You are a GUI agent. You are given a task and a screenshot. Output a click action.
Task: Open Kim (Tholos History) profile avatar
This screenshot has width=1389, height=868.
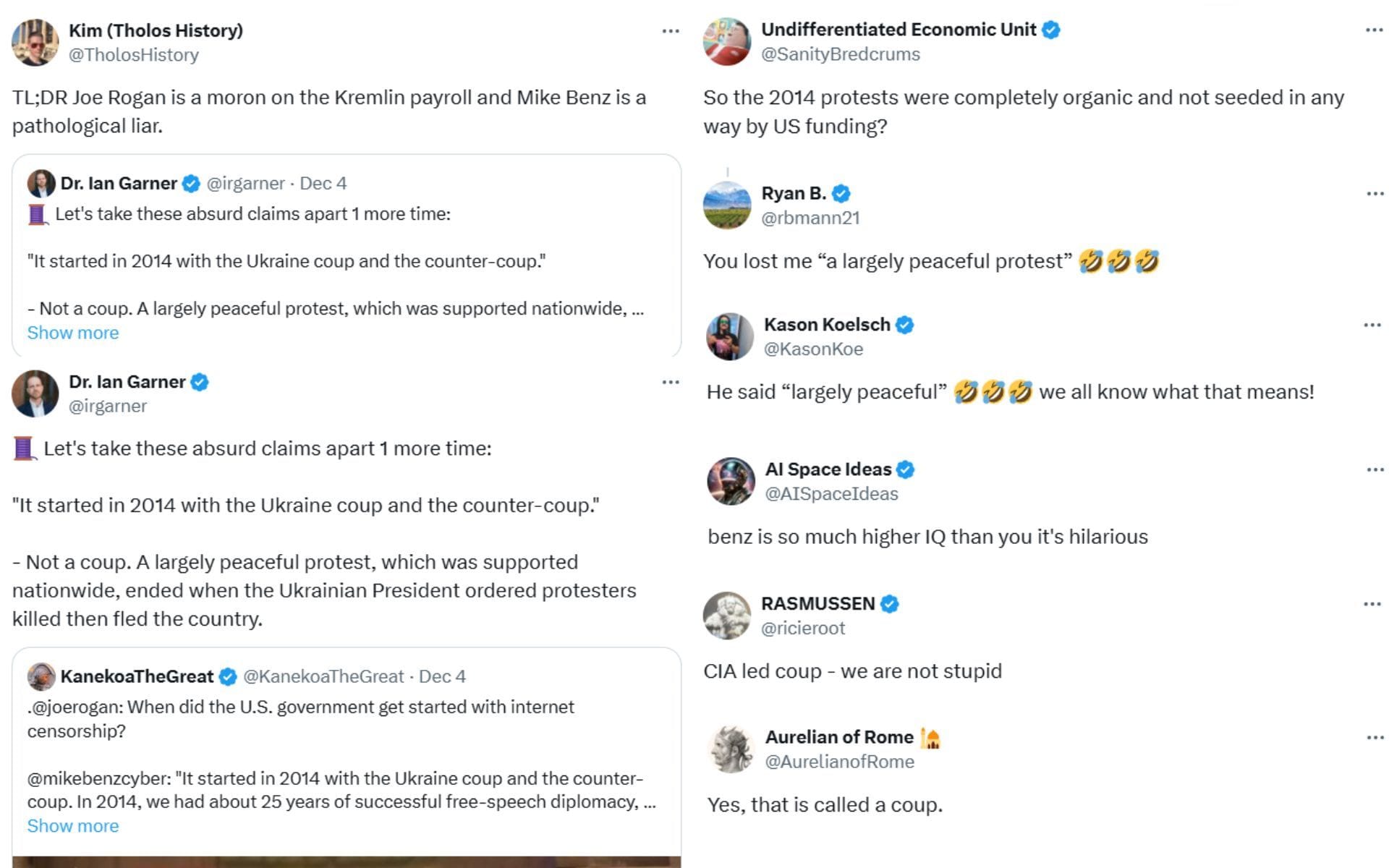click(35, 43)
